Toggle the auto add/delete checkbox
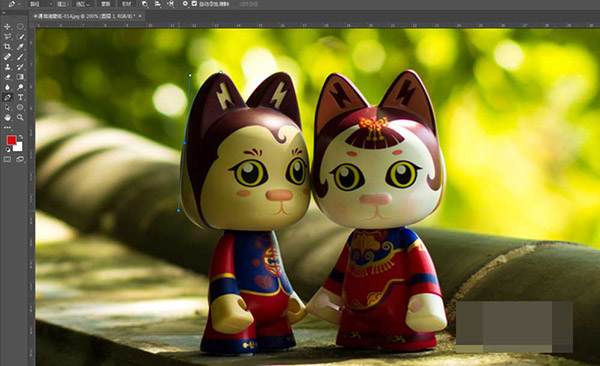The image size is (600, 366). pos(194,4)
